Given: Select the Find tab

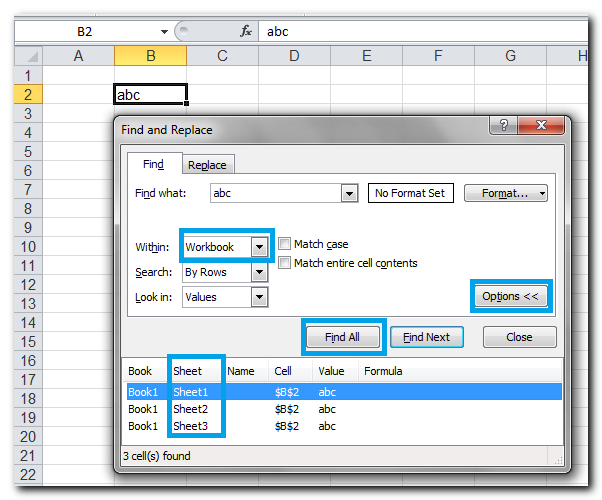Looking at the screenshot, I should (x=154, y=164).
